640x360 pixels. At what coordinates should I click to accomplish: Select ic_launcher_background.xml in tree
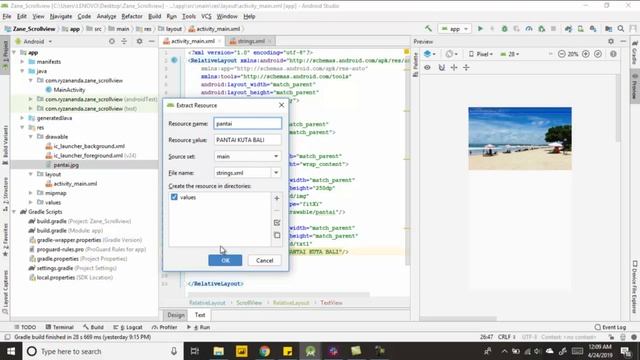89,146
